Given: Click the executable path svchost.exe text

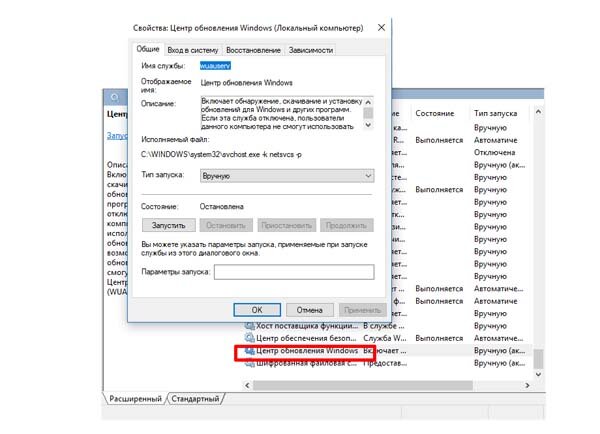Looking at the screenshot, I should [x=221, y=155].
